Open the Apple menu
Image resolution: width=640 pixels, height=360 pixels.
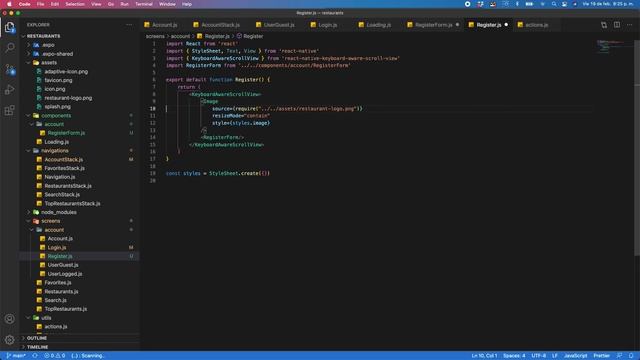[x=9, y=4]
